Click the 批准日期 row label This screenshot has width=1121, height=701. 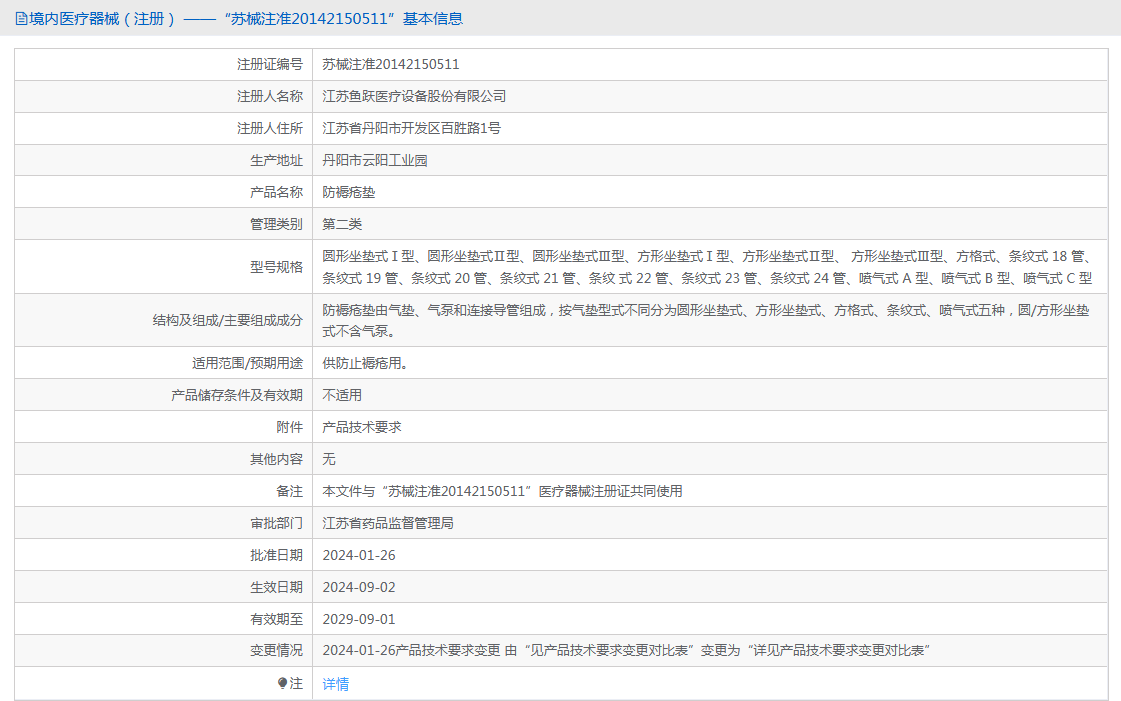[276, 555]
